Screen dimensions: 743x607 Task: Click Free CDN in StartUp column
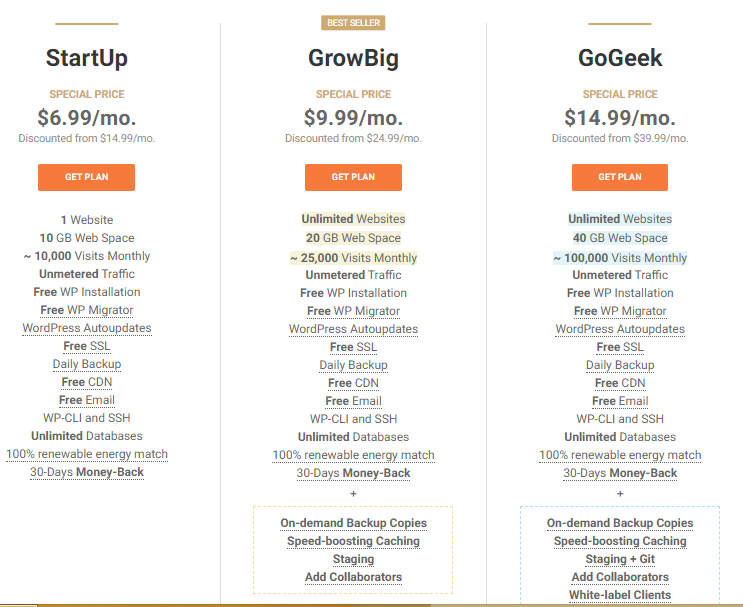tap(87, 382)
